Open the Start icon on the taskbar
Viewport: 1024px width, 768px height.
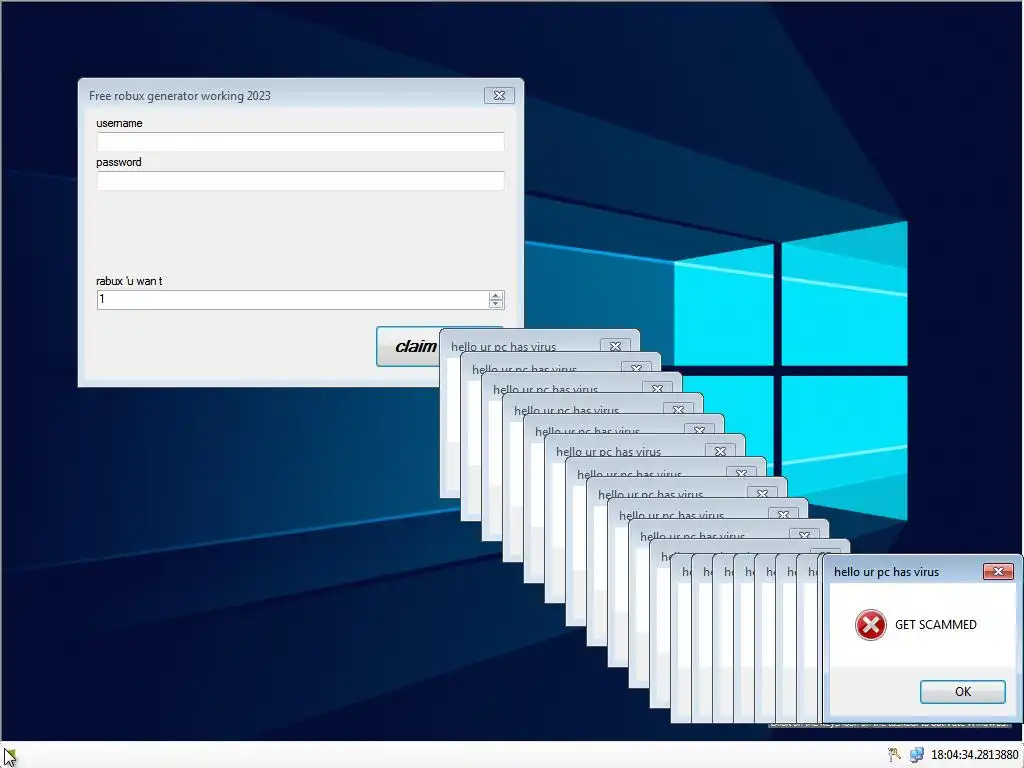click(x=9, y=756)
